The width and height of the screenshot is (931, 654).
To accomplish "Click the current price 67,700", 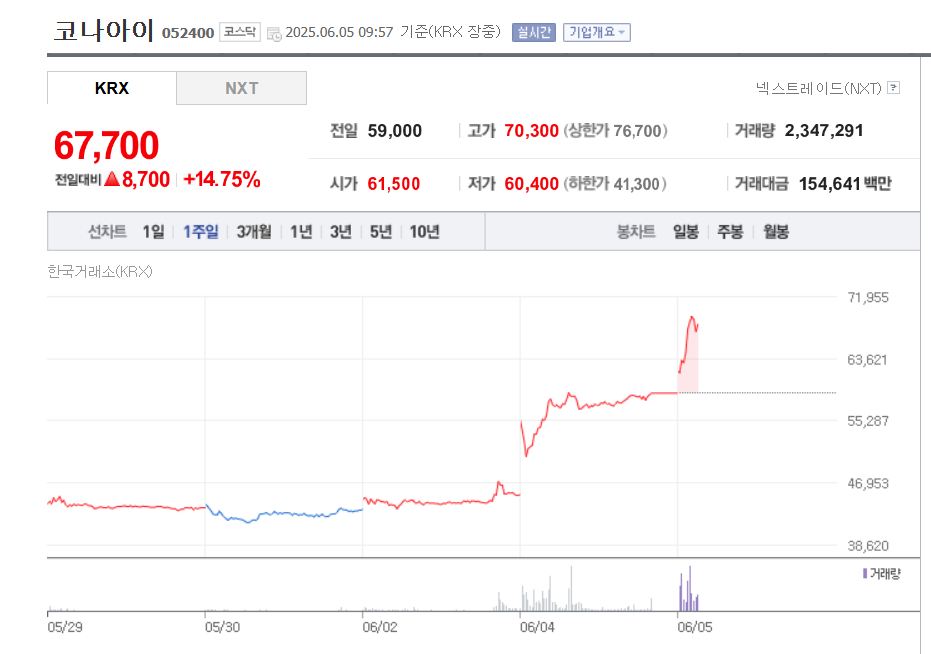I will pos(106,146).
